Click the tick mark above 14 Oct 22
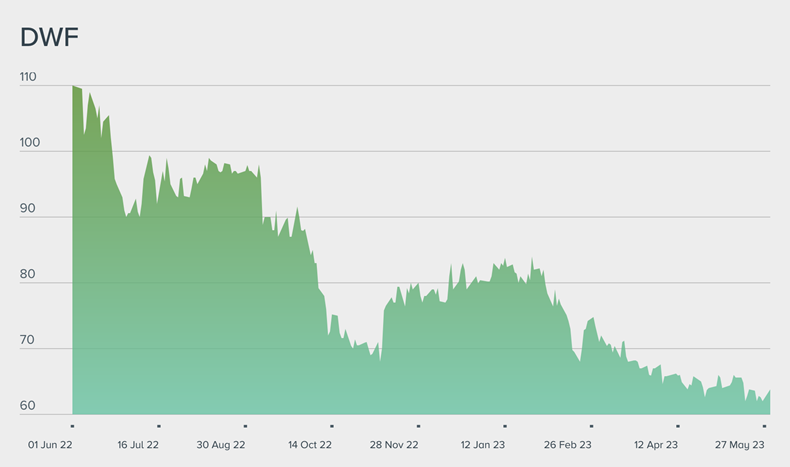The image size is (790, 467). pos(331,425)
